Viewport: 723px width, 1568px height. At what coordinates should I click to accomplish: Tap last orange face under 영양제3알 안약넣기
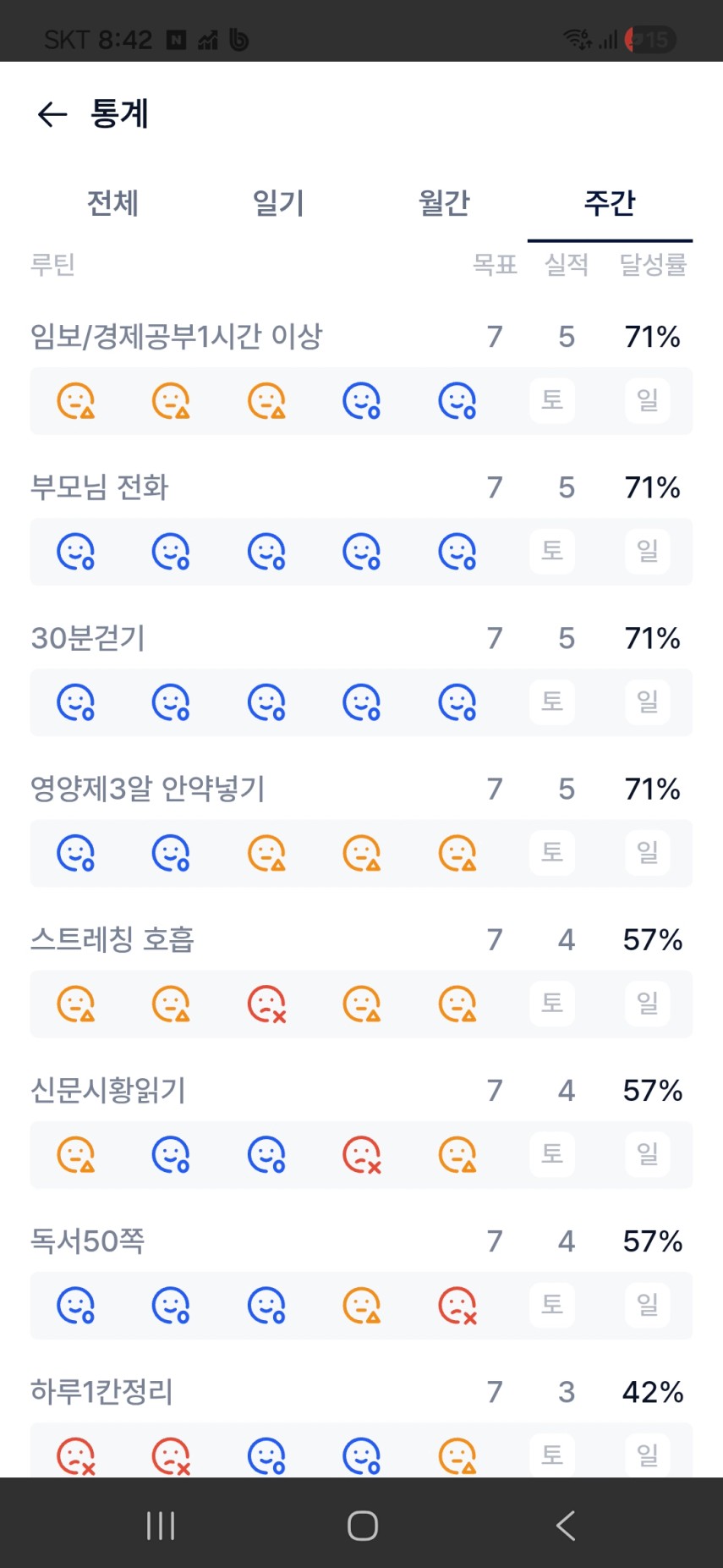[457, 853]
